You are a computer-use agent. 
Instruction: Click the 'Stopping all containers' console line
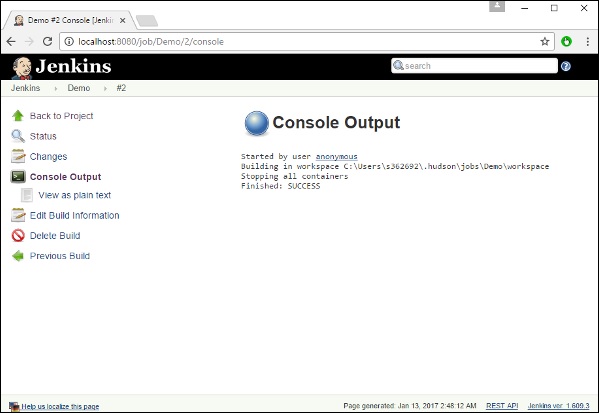click(295, 176)
